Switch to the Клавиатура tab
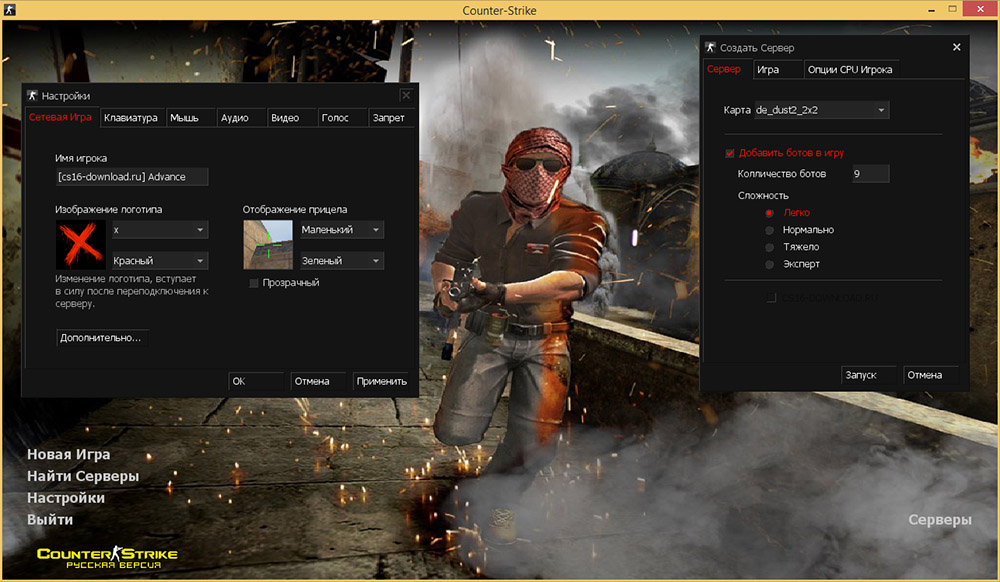Viewport: 1000px width, 582px height. [131, 118]
